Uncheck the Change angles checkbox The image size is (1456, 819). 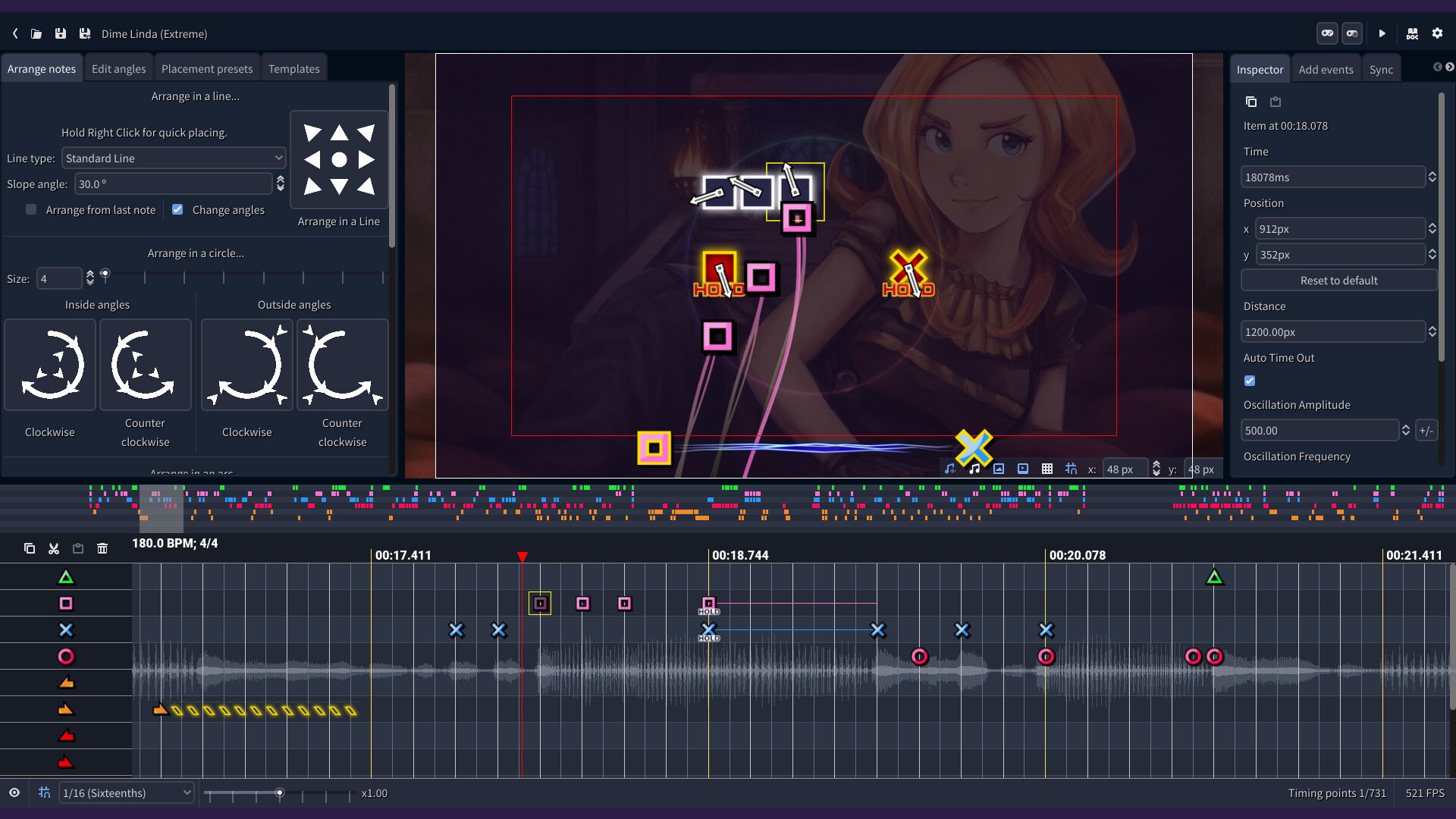(177, 210)
